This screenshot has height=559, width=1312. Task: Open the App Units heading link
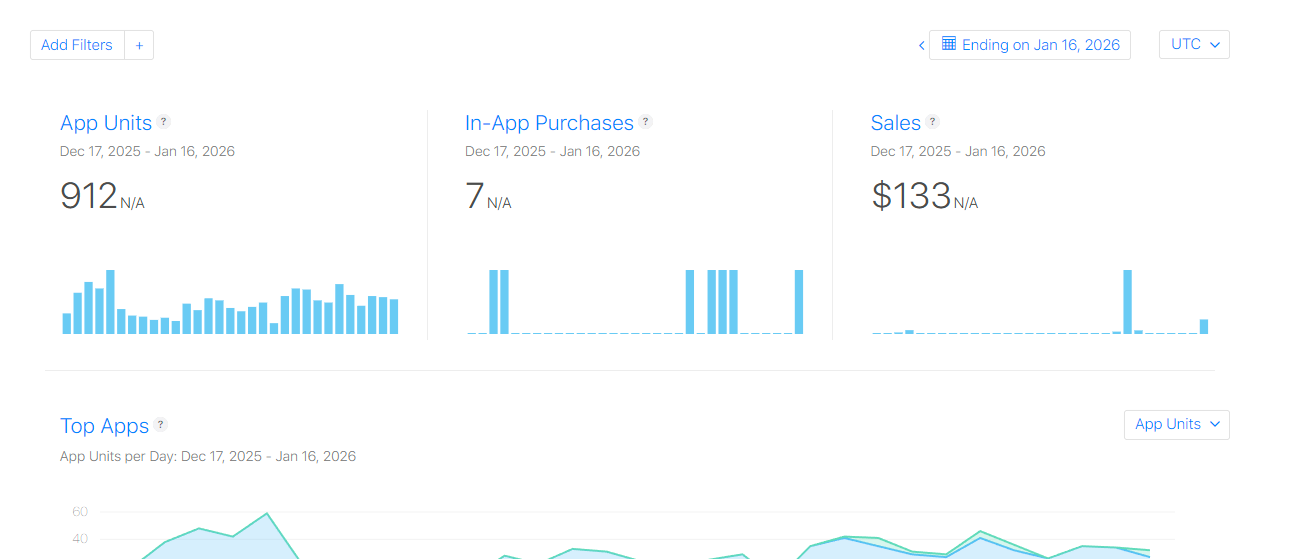coord(106,123)
